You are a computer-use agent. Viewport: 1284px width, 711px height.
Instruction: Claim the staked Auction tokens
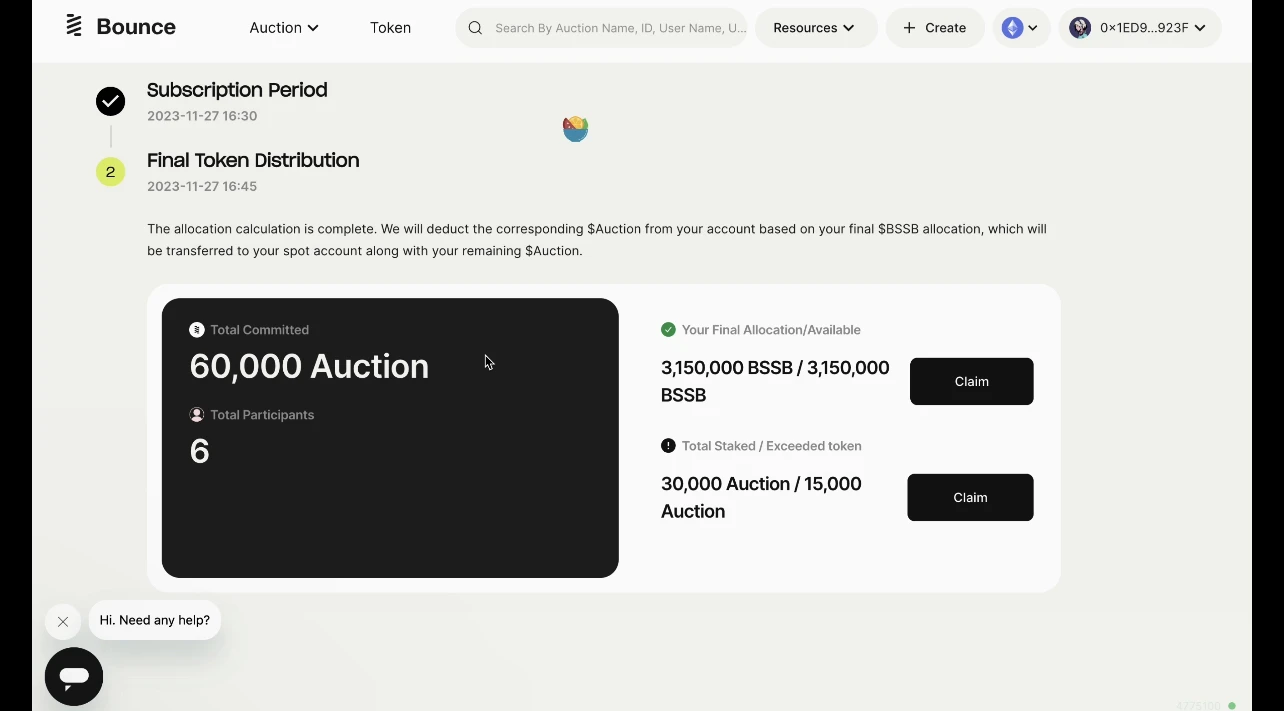tap(969, 497)
